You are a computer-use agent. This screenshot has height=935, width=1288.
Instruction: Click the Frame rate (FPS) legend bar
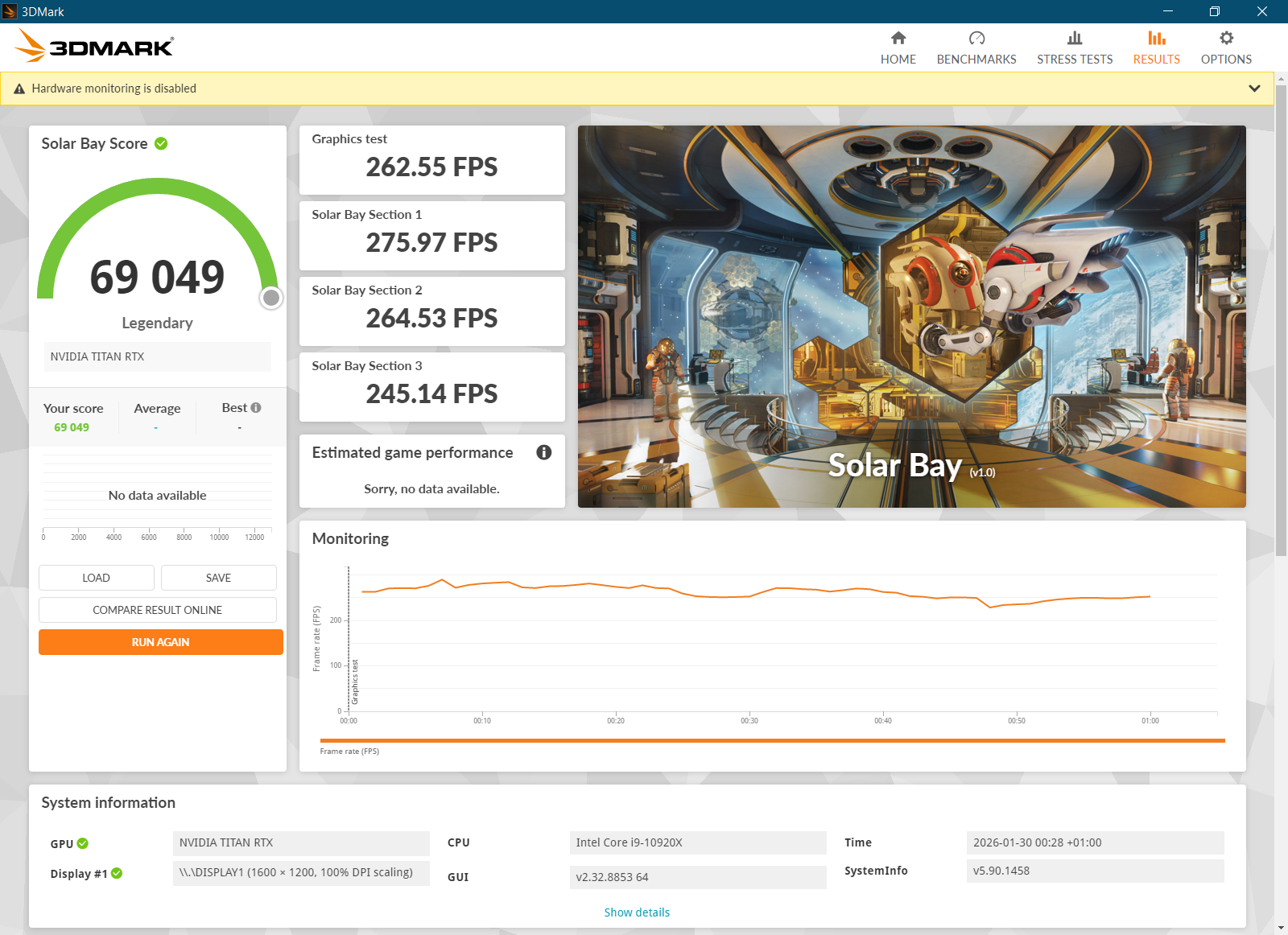[772, 740]
